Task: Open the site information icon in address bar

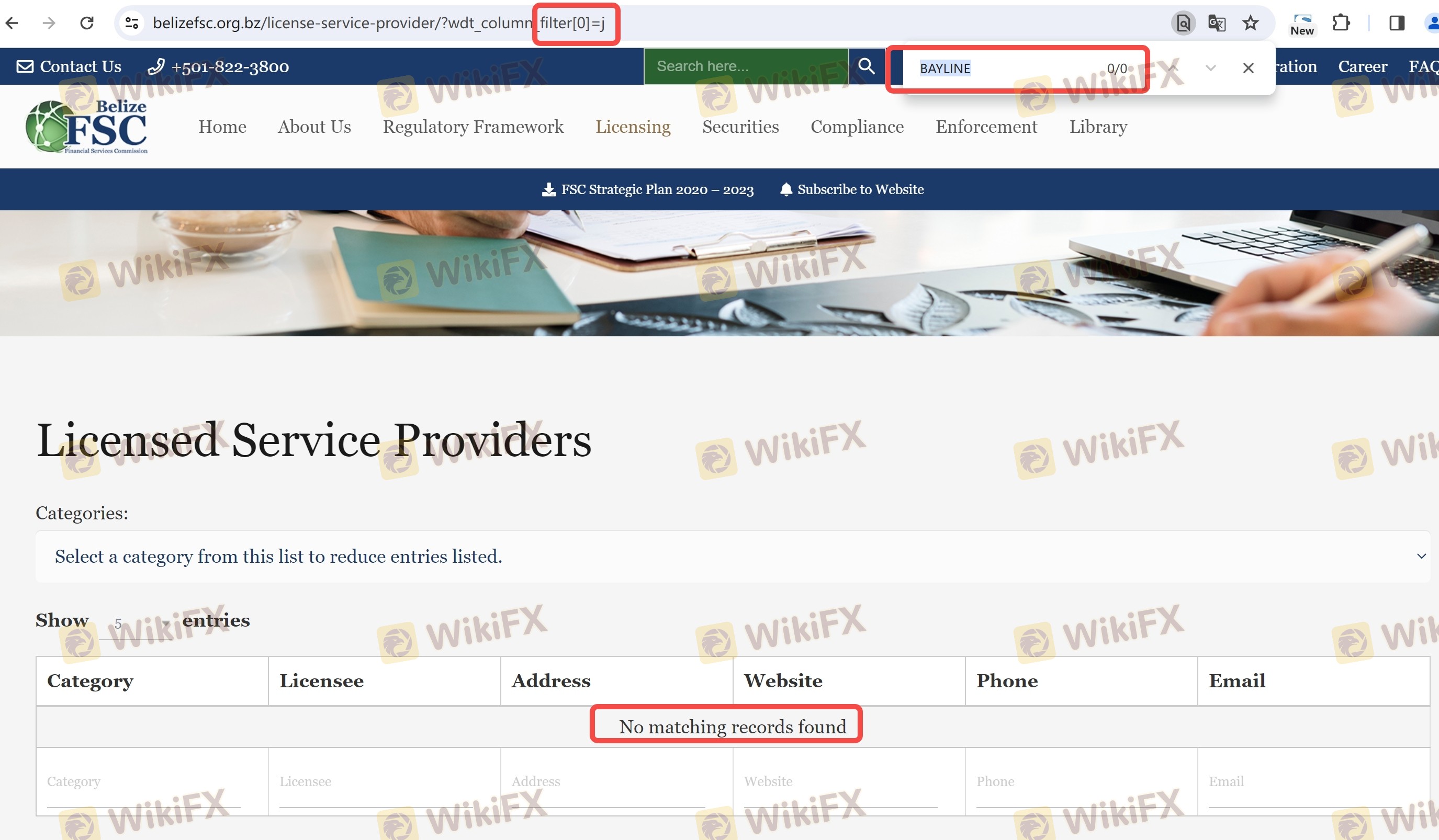Action: (x=132, y=23)
